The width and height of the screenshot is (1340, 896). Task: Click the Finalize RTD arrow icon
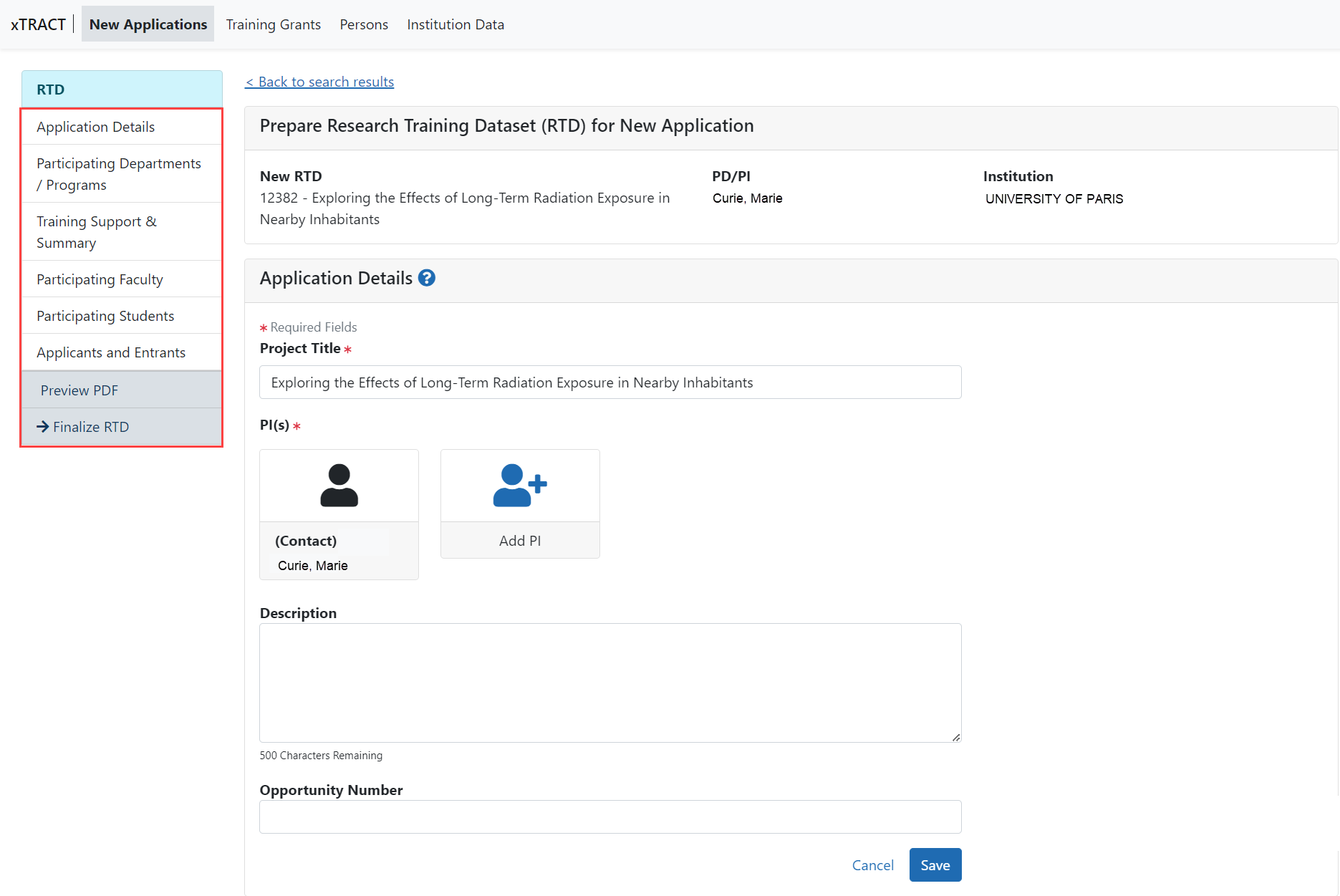click(43, 427)
